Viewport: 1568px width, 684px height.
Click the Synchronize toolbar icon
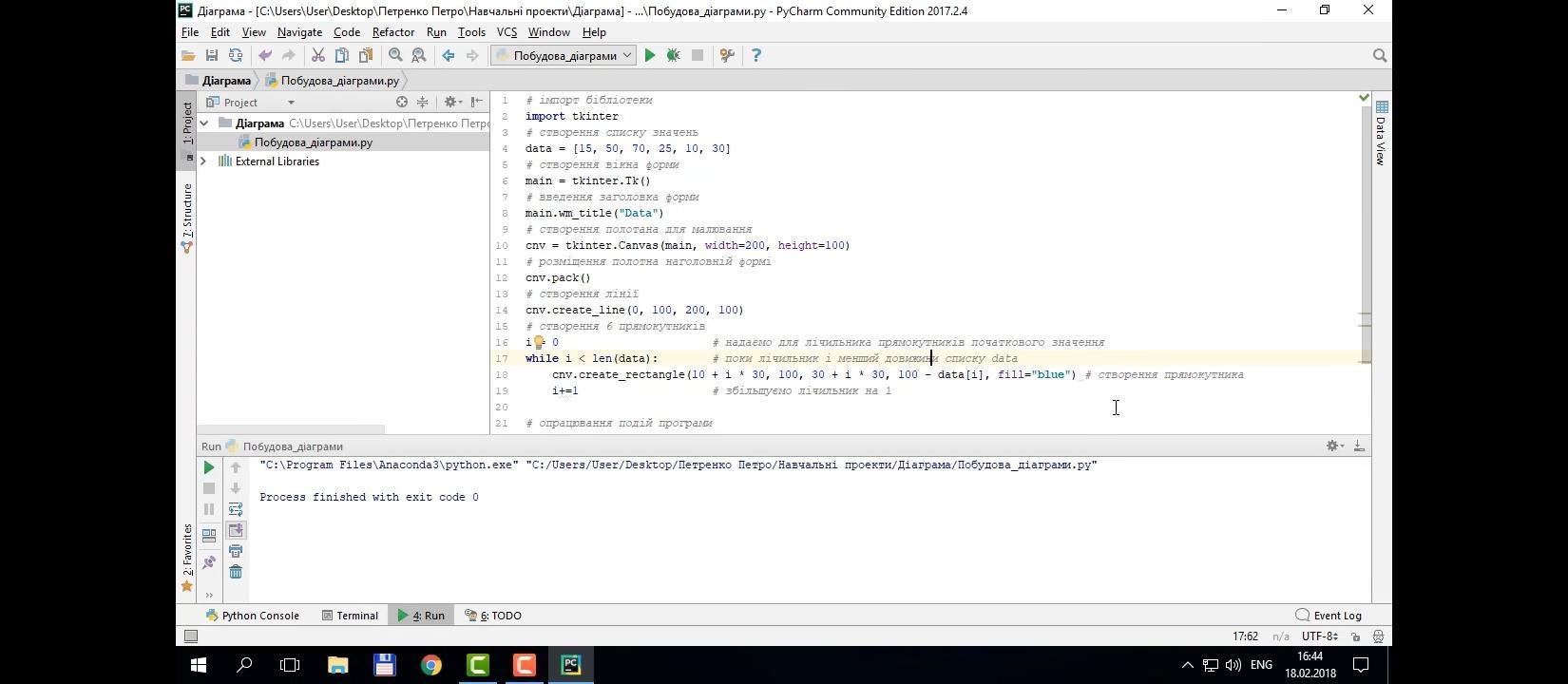[236, 56]
